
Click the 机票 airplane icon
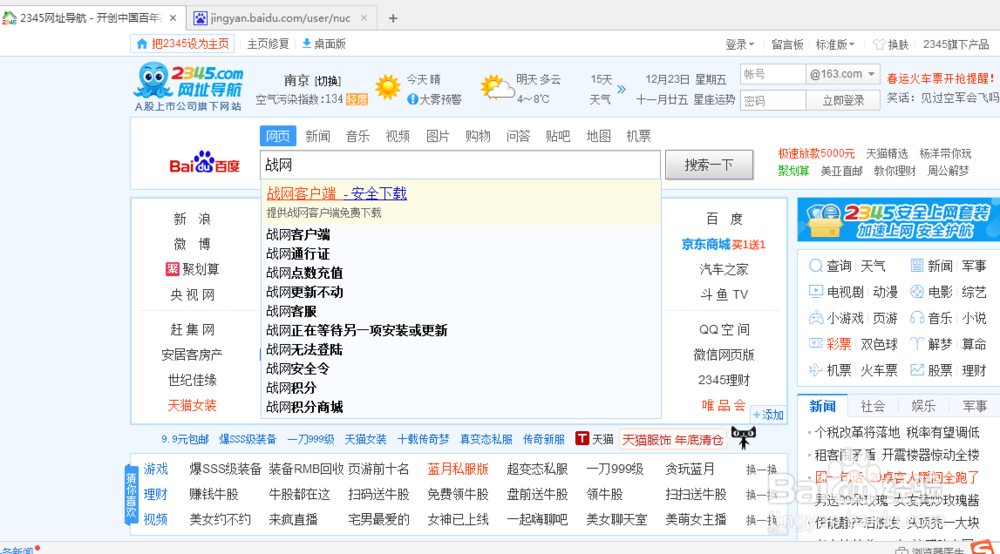click(x=815, y=370)
